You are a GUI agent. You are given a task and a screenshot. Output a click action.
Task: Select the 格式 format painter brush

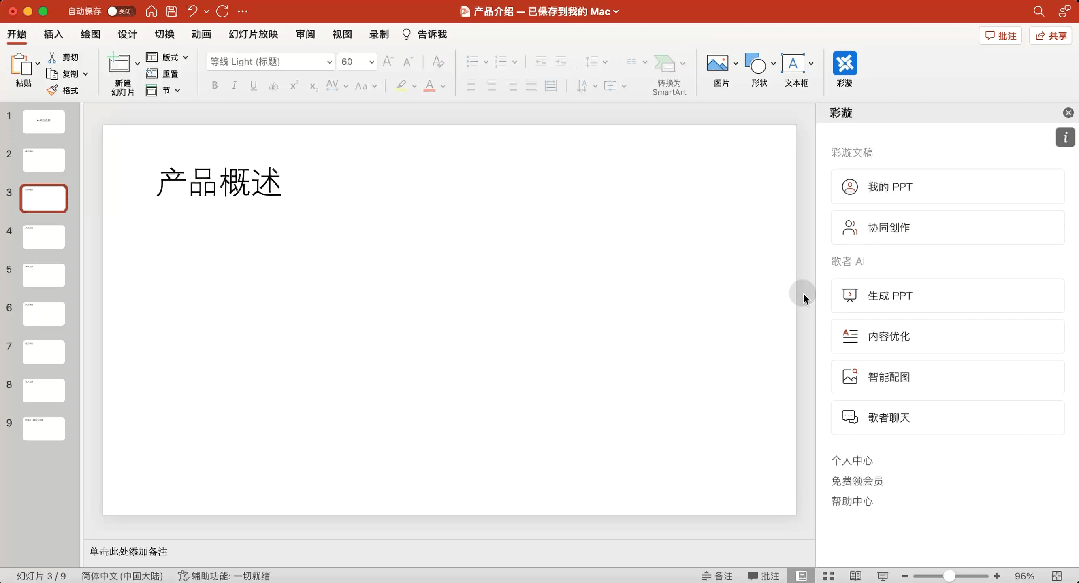click(52, 90)
